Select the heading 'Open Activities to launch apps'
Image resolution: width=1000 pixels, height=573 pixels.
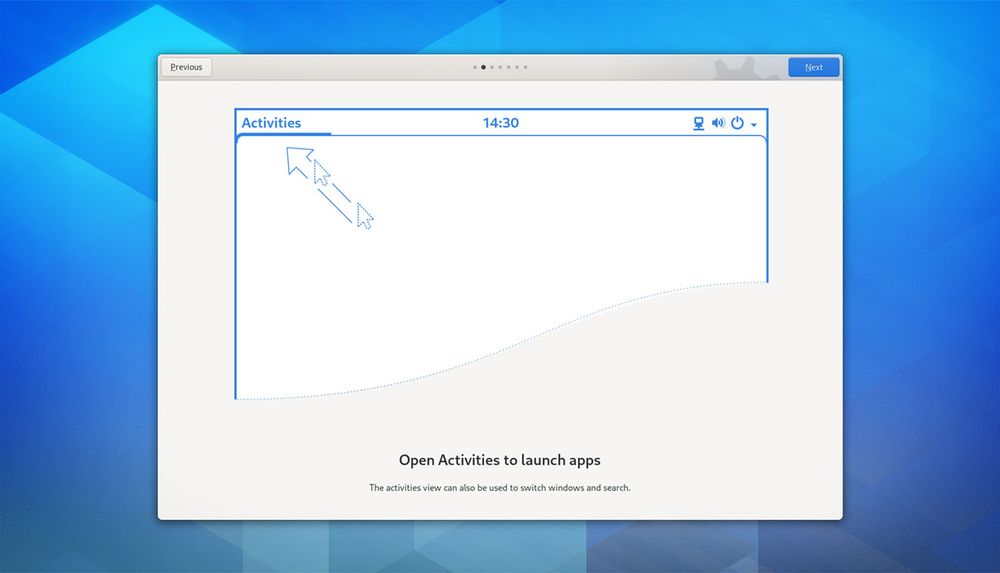tap(499, 460)
